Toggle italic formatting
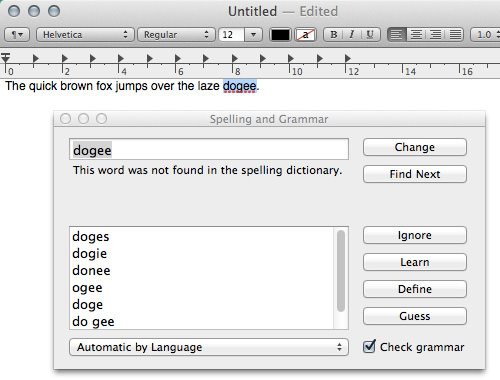The width and height of the screenshot is (500, 380). 352,35
